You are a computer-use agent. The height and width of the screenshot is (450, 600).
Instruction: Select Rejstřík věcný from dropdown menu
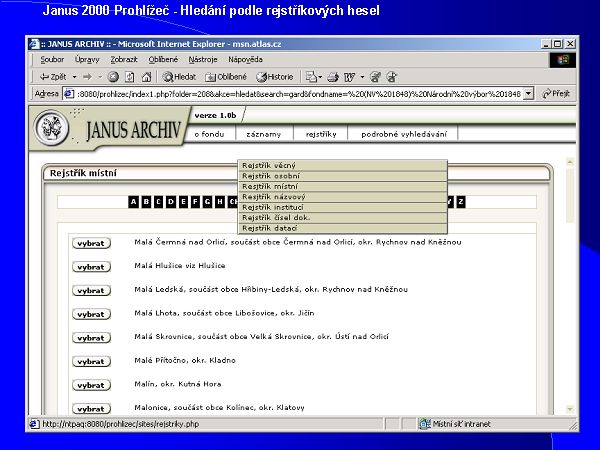(x=342, y=166)
